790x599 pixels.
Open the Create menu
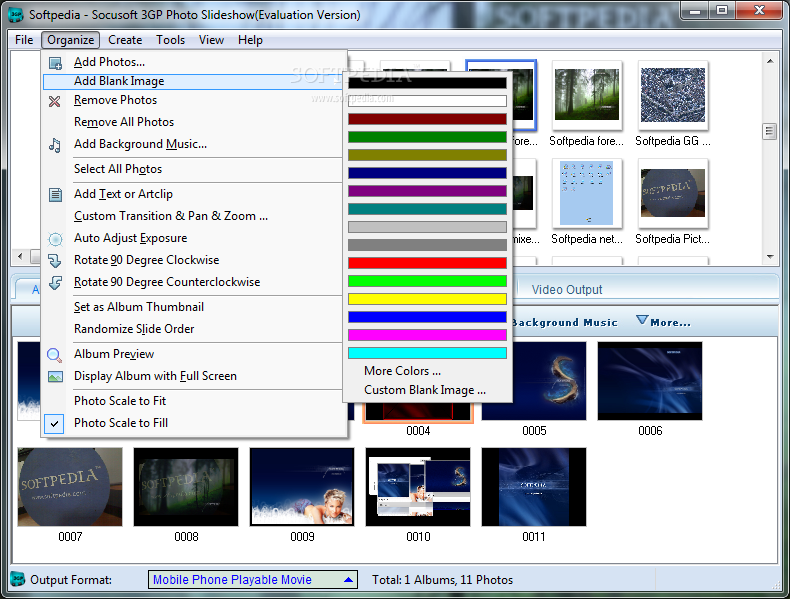pyautogui.click(x=125, y=40)
